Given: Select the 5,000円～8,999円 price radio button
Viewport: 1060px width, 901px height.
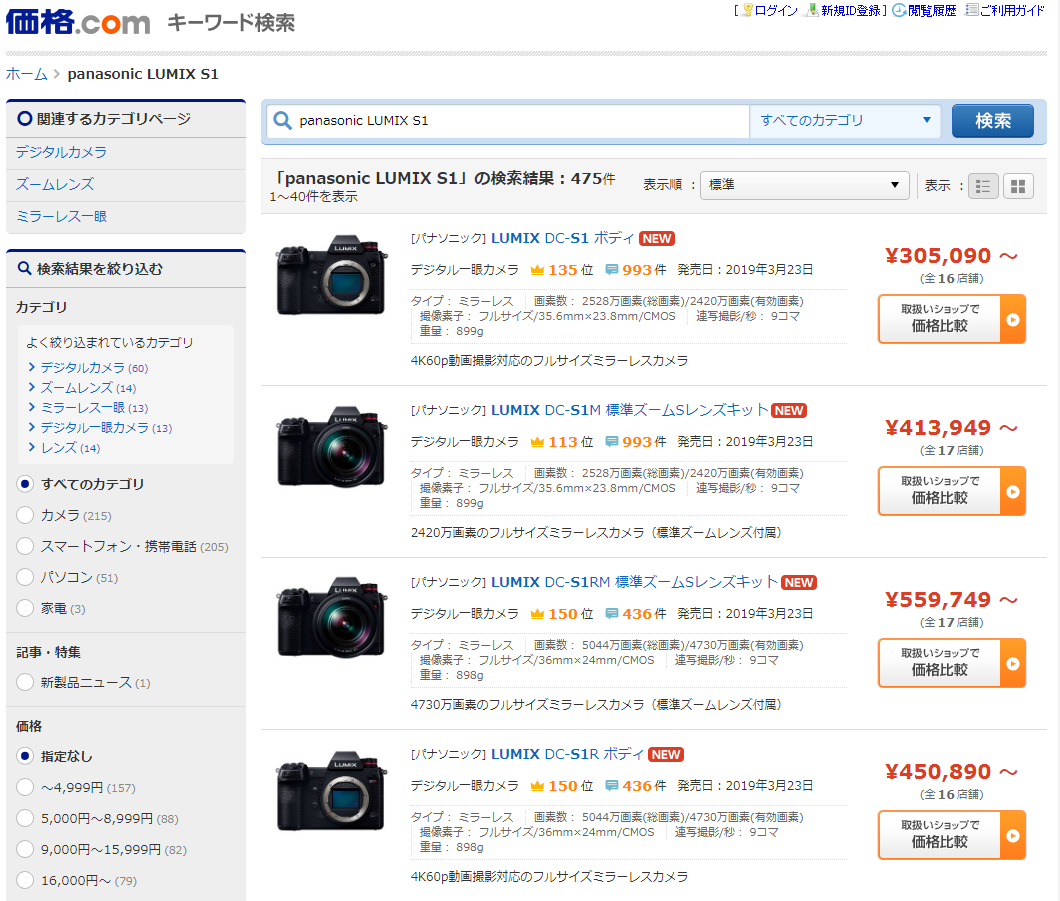Looking at the screenshot, I should [x=25, y=819].
